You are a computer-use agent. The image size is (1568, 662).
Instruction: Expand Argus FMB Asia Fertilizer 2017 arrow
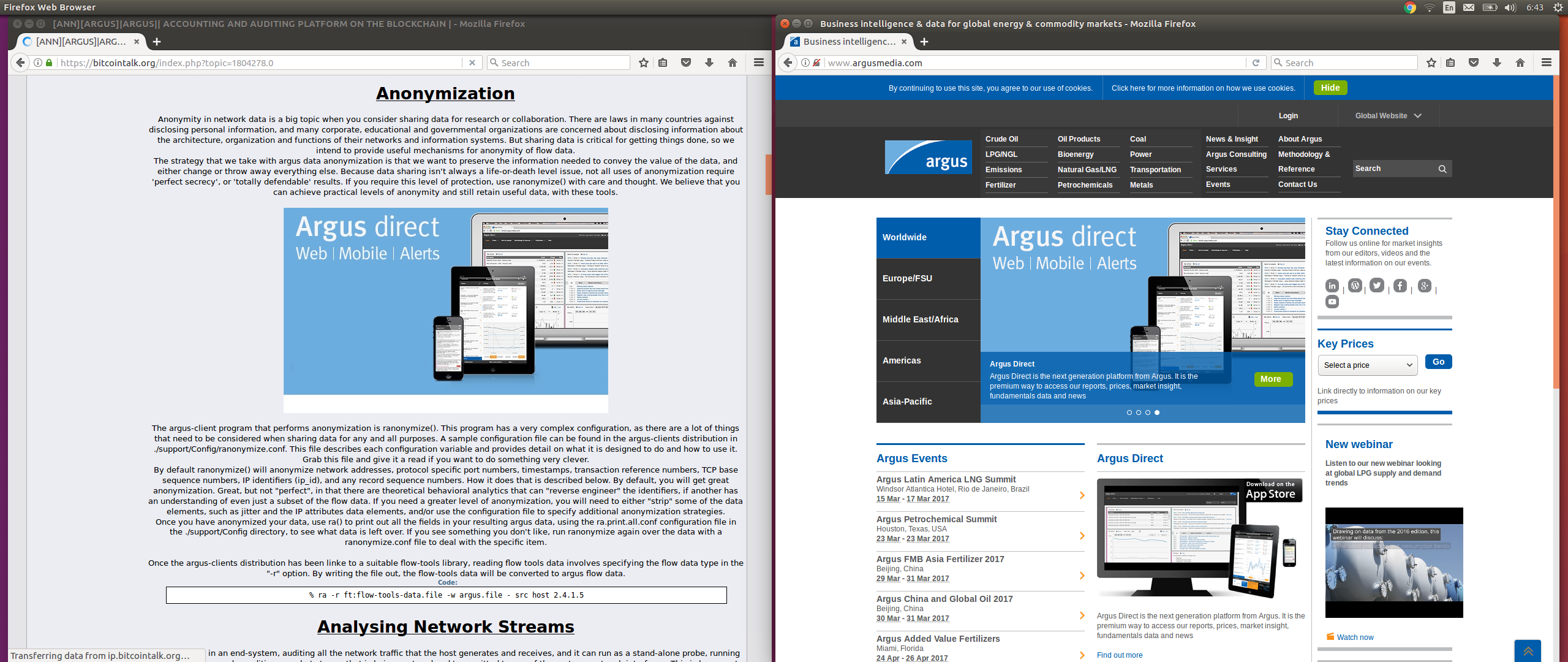tap(1082, 576)
